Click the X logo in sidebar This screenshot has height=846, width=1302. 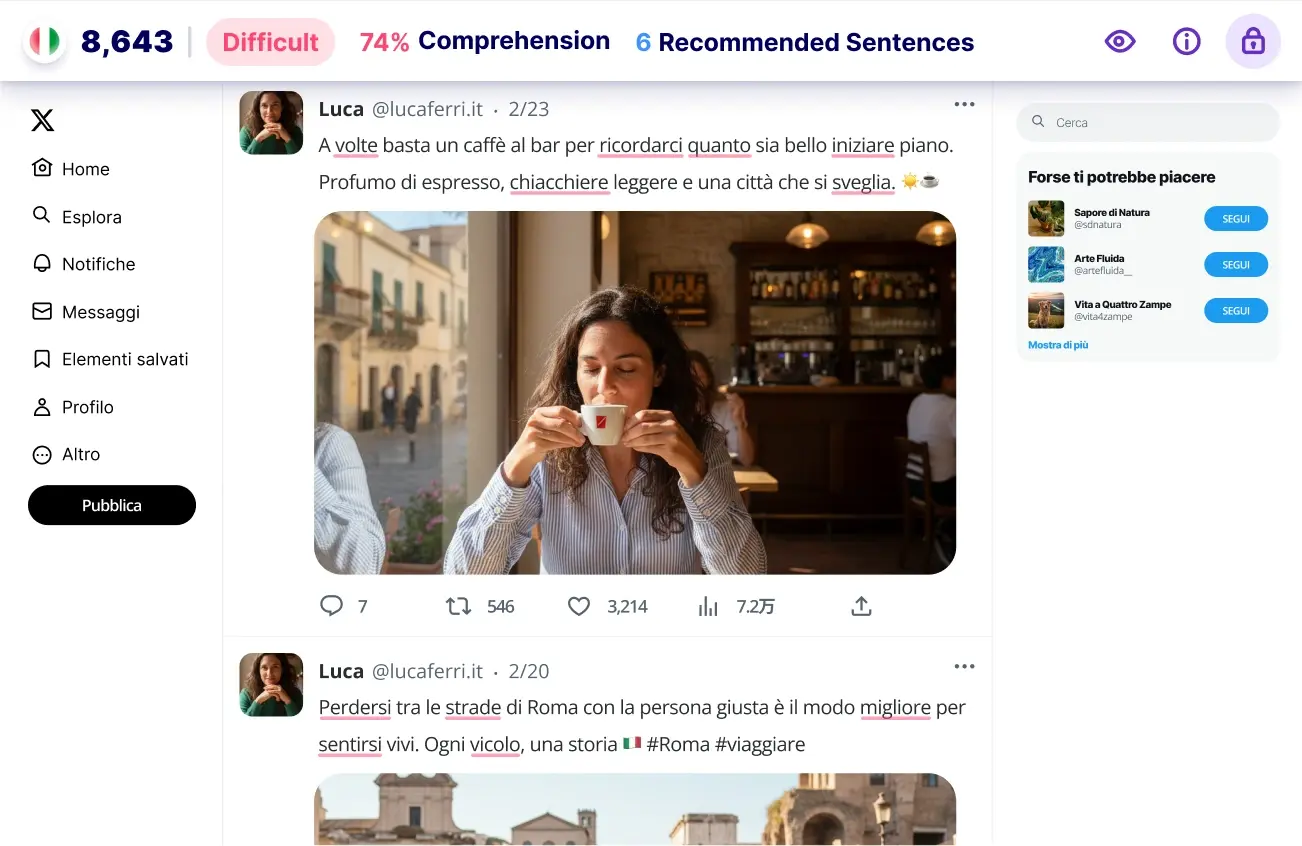42,121
